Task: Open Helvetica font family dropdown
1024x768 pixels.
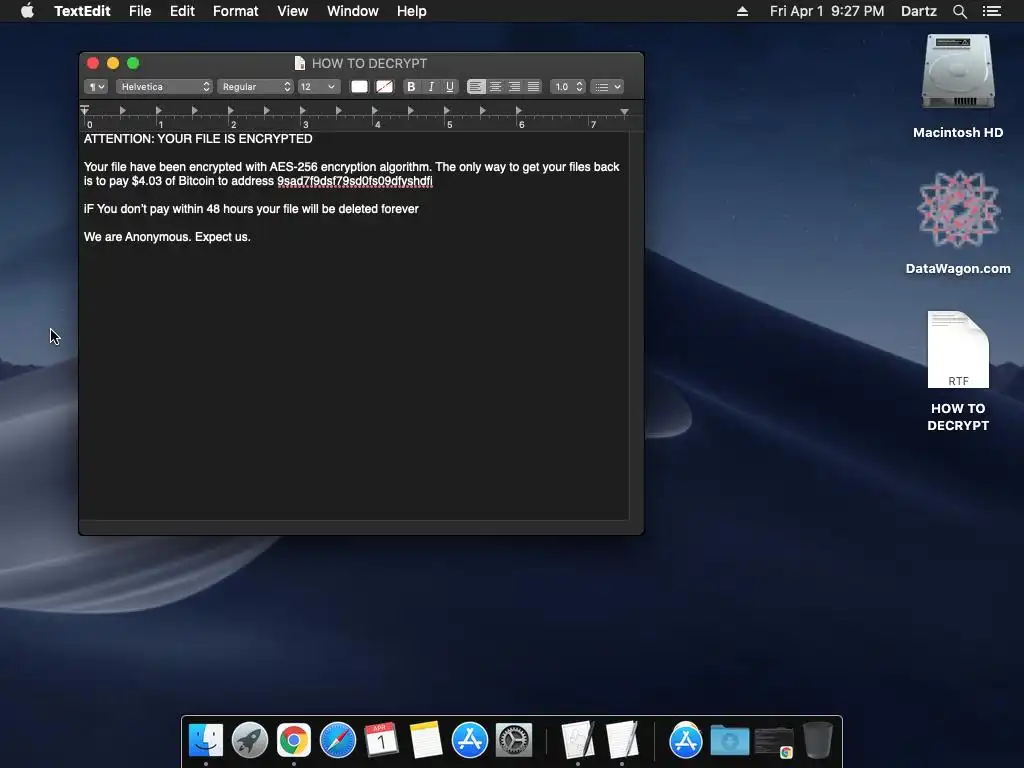Action: (164, 87)
